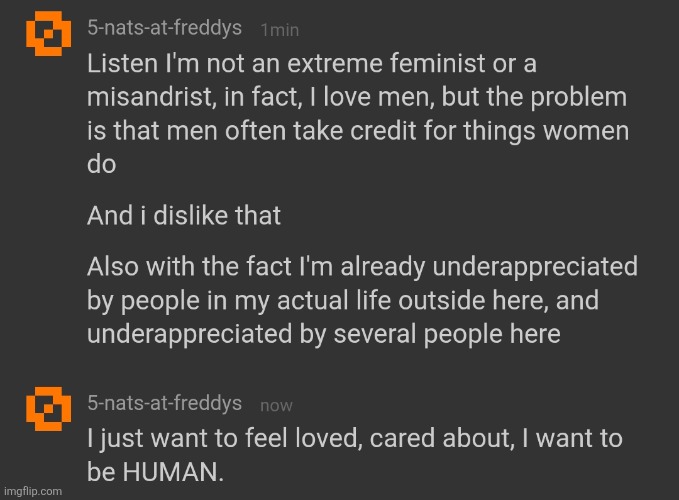Click the line starting "Listen I'm not an extreme"
Viewport: 679px width, 500px height.
point(312,64)
